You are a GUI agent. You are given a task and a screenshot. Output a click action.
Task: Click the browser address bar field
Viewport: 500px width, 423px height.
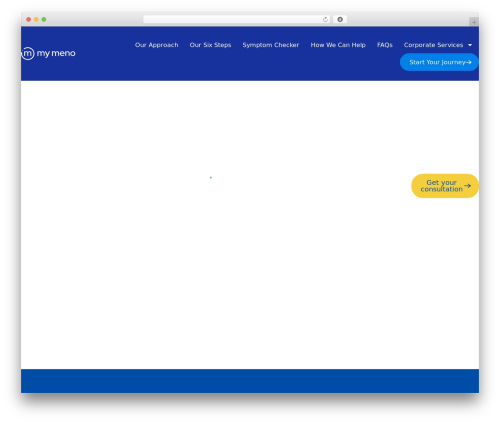point(237,20)
